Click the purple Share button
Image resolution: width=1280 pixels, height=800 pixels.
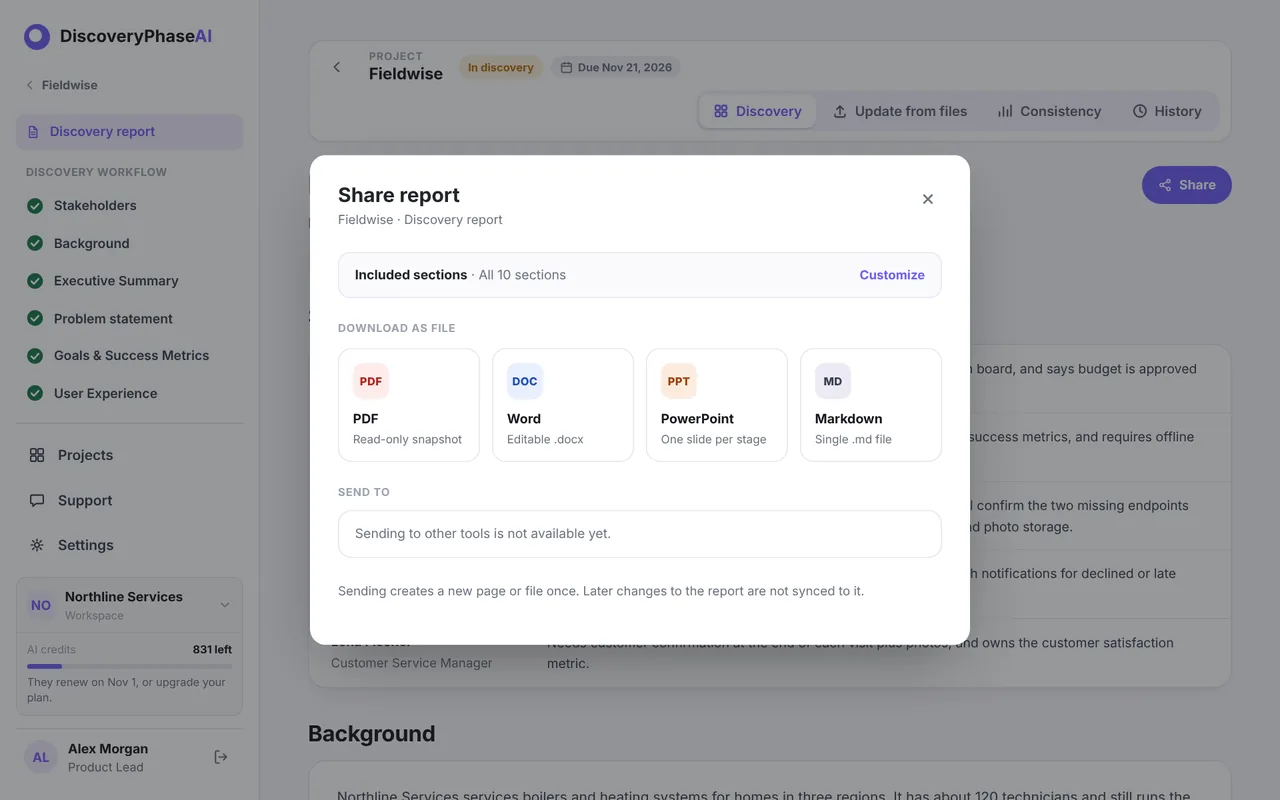pyautogui.click(x=1187, y=185)
